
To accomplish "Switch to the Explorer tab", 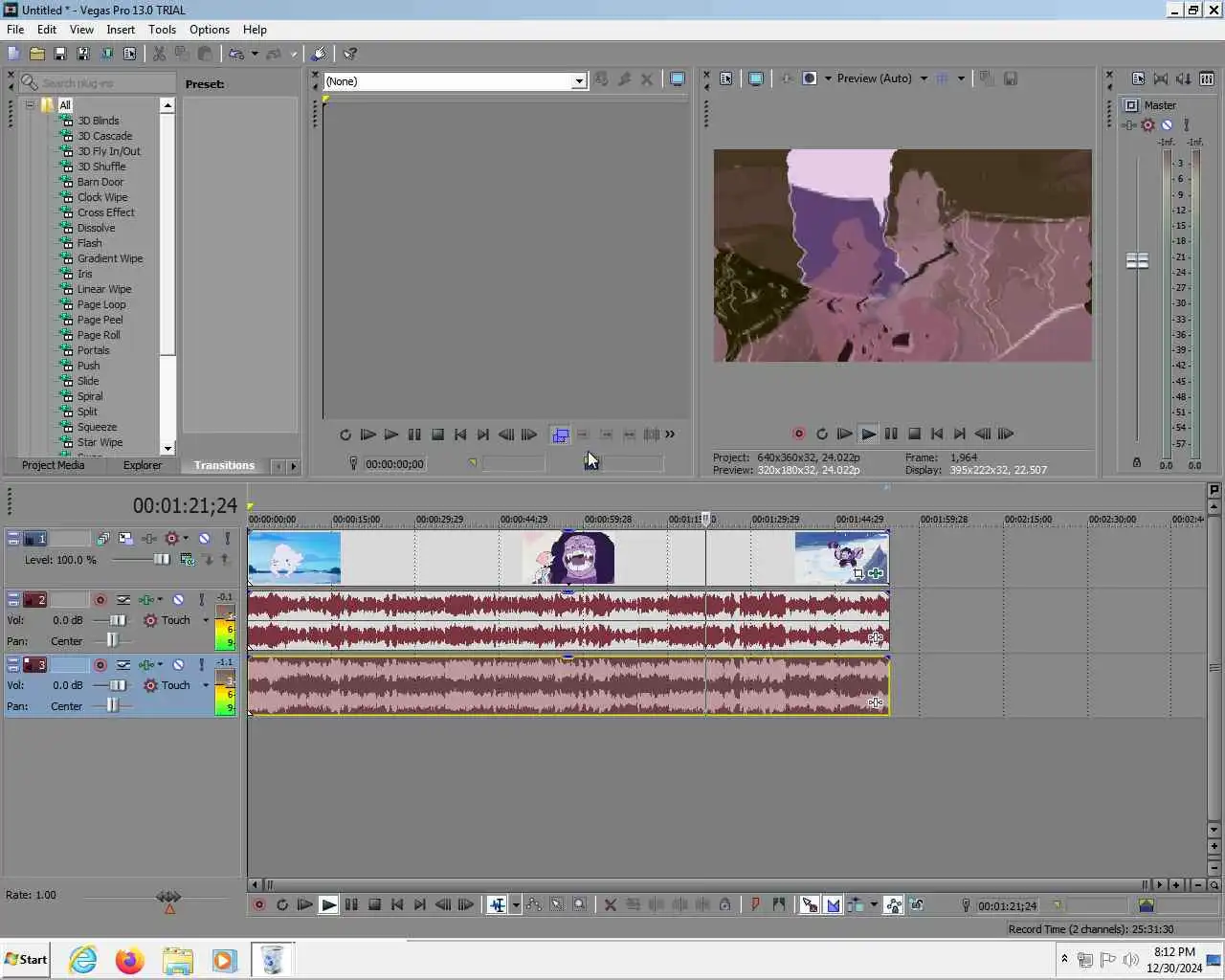I will [x=143, y=465].
